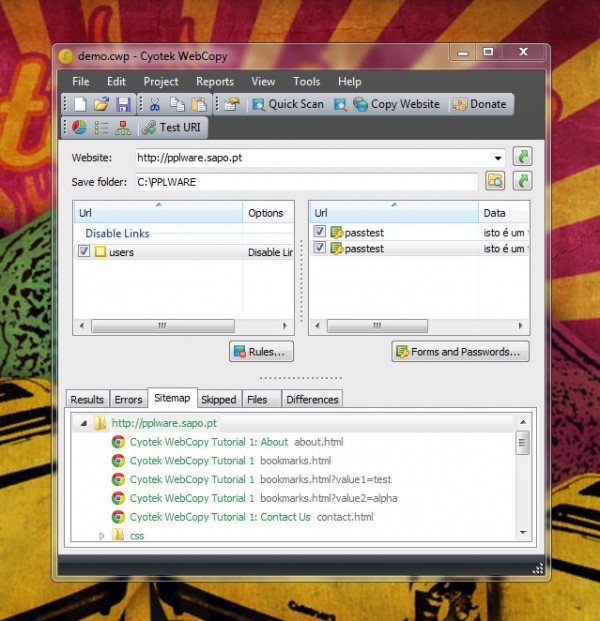600x621 pixels.
Task: Click the Copy toolbar icon
Action: point(177,105)
